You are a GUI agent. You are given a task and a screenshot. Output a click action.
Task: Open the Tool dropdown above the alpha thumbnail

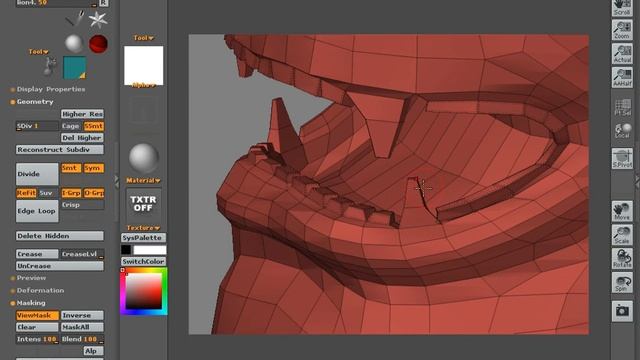[x=143, y=38]
